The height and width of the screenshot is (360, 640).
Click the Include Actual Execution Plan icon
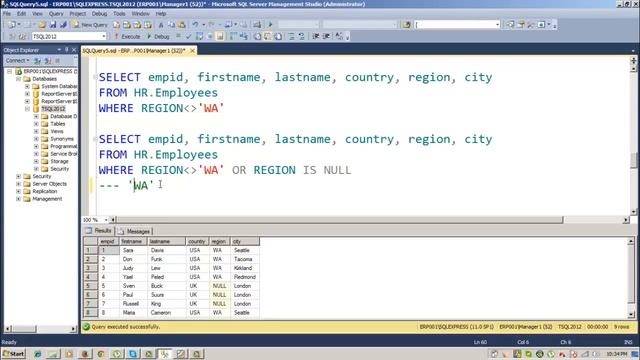click(x=233, y=36)
